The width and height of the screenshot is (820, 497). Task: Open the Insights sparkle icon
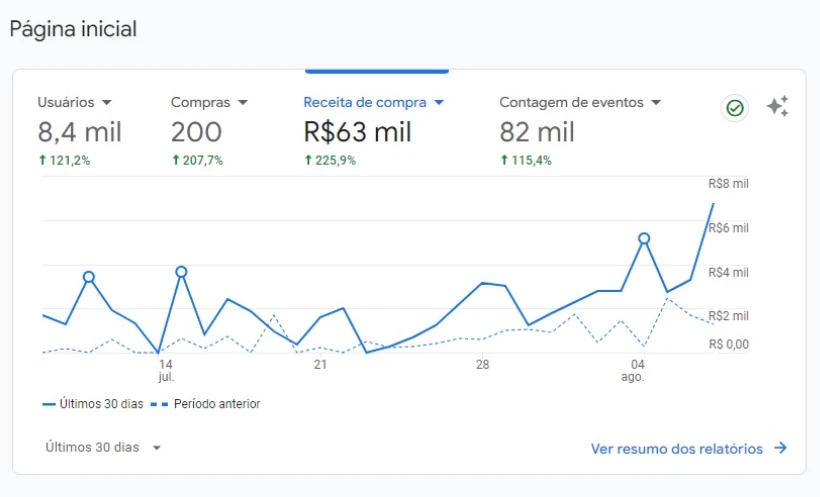point(778,107)
